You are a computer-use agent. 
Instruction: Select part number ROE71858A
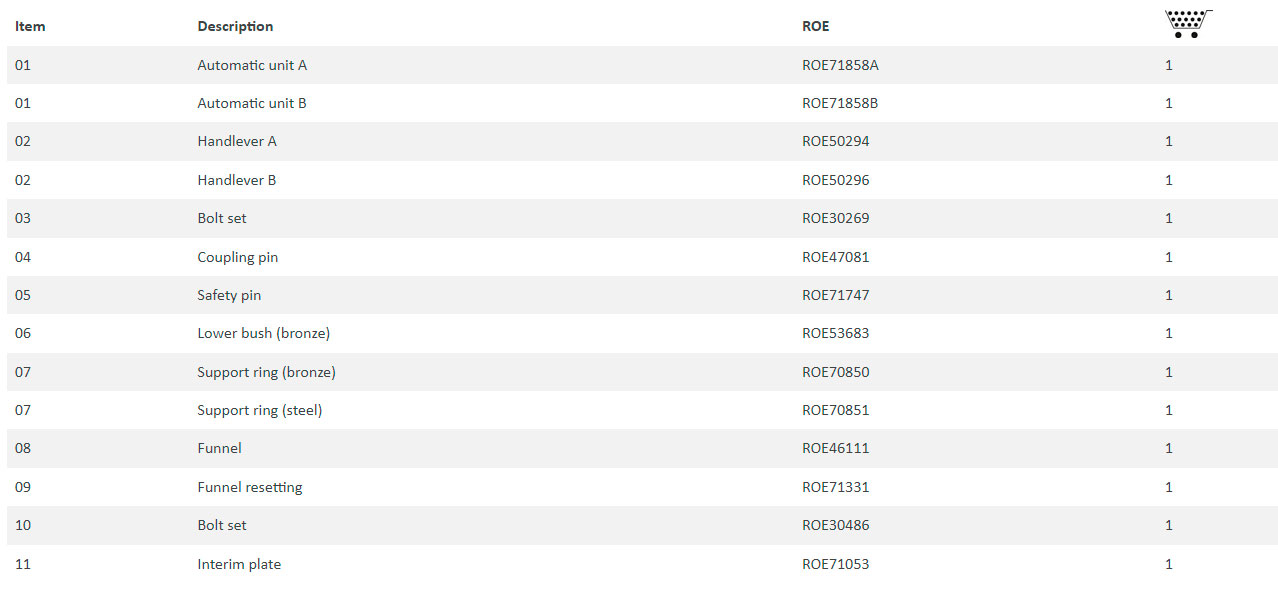[x=840, y=65]
